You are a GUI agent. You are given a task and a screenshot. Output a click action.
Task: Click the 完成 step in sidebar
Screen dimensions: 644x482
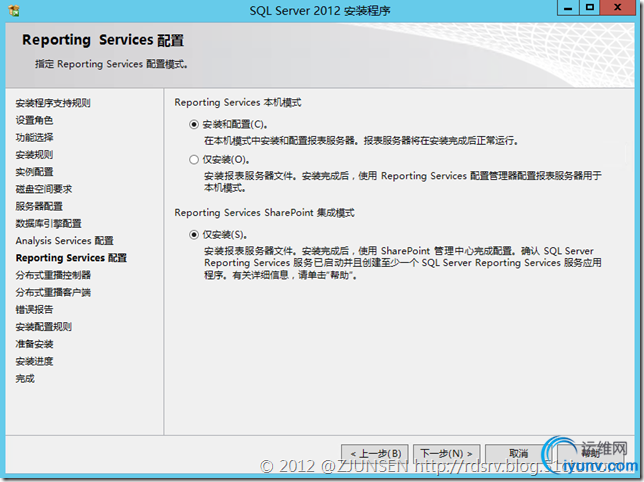(25, 379)
